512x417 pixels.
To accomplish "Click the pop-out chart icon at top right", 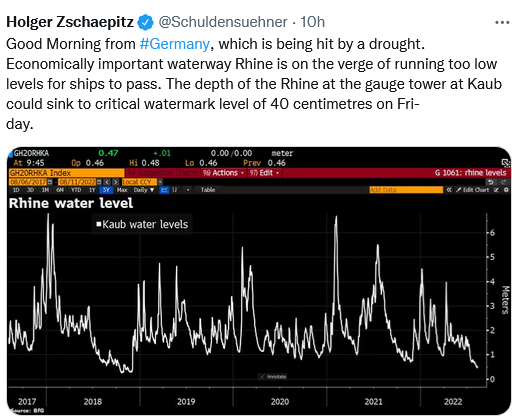I will click(x=506, y=163).
